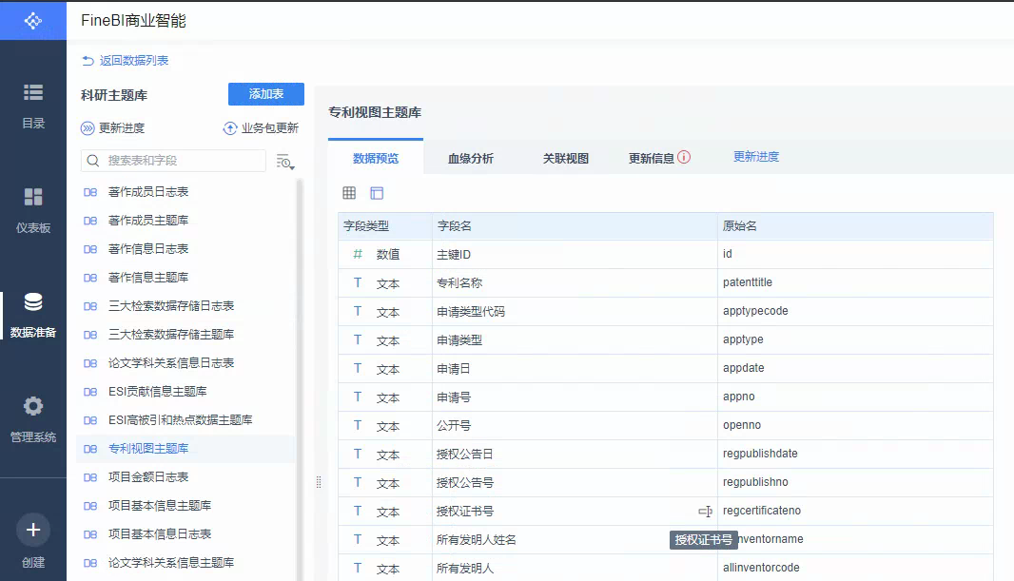Click the 添加表 button

click(266, 94)
